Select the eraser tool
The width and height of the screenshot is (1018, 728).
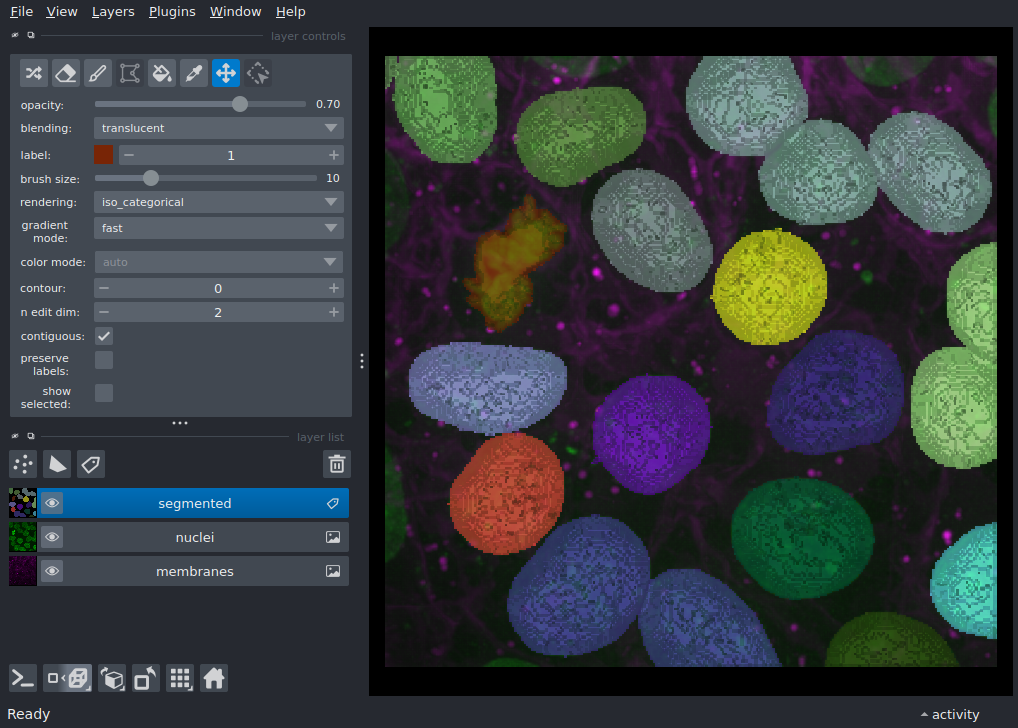(66, 72)
